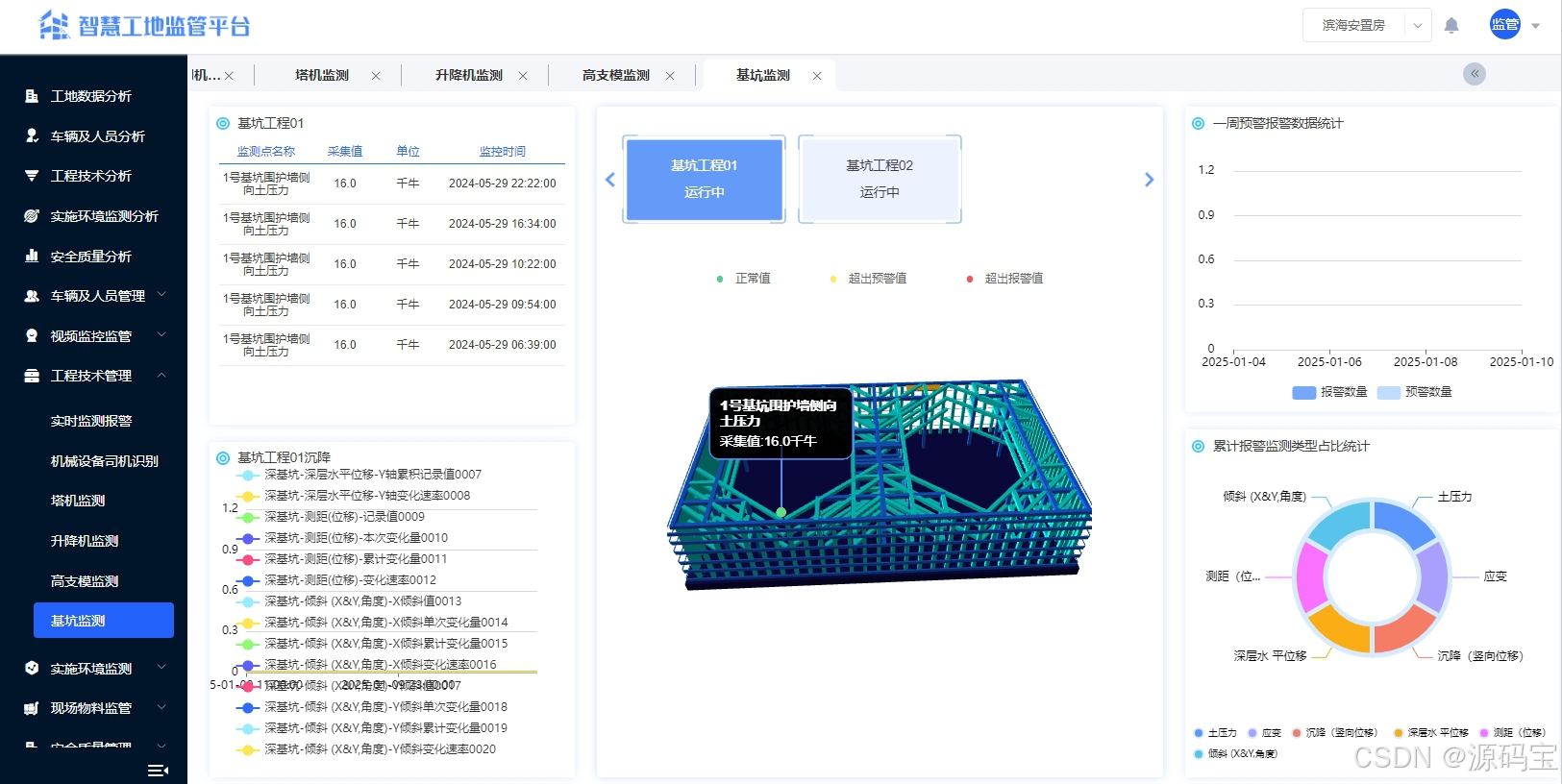Click the purple 应变 donut segment
The width and height of the screenshot is (1562, 784).
(x=1432, y=576)
